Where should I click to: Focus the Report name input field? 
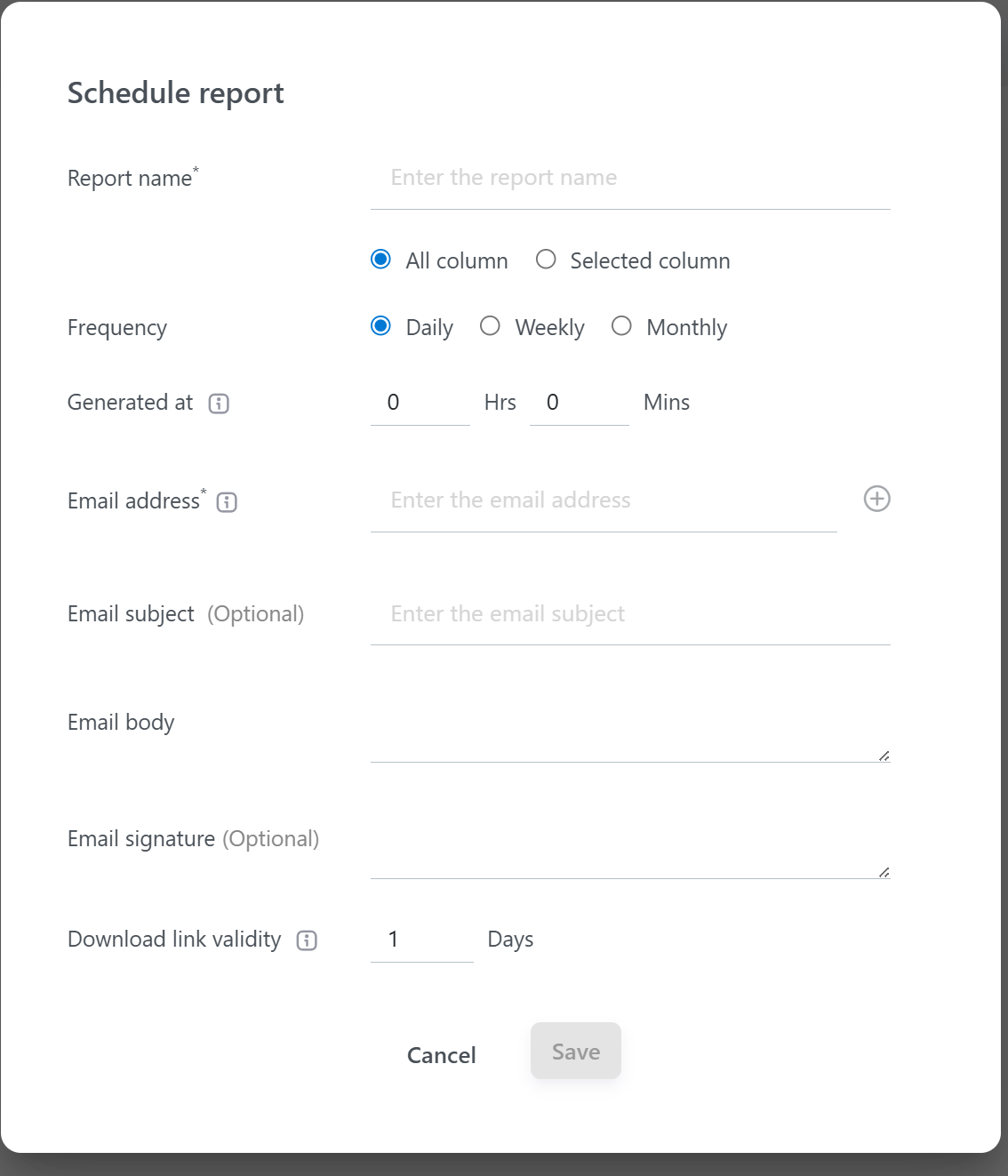[x=629, y=179]
